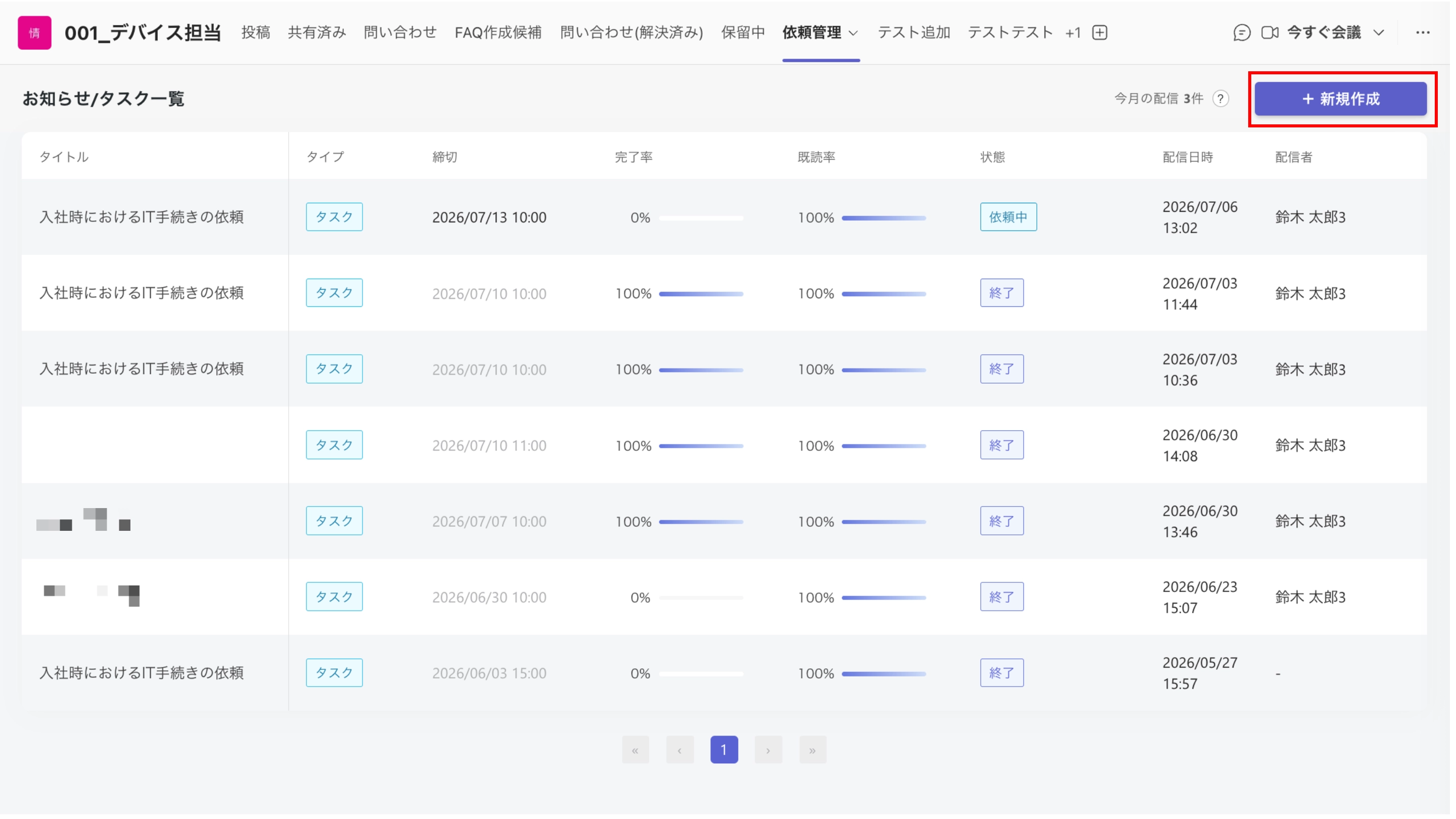The height and width of the screenshot is (819, 1456).
Task: Select page 1 in pagination
Action: pyautogui.click(x=724, y=750)
